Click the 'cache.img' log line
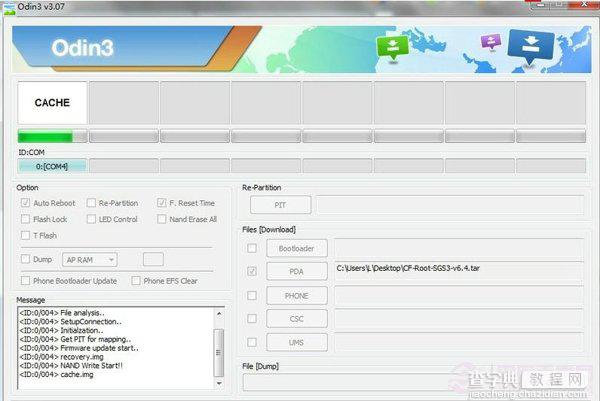The image size is (600, 401). point(56,374)
